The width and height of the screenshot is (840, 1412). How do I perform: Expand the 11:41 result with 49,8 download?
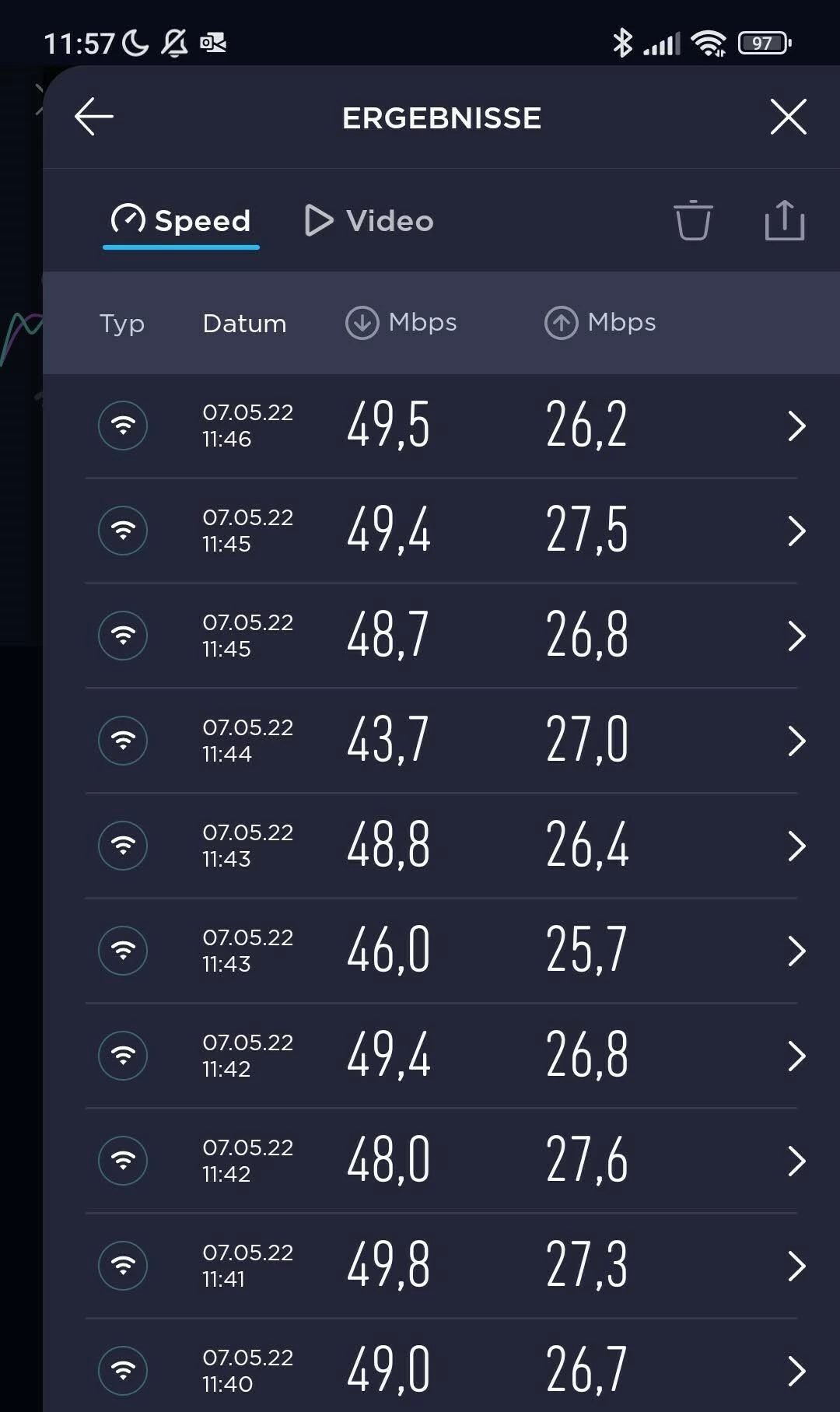[x=796, y=1266]
